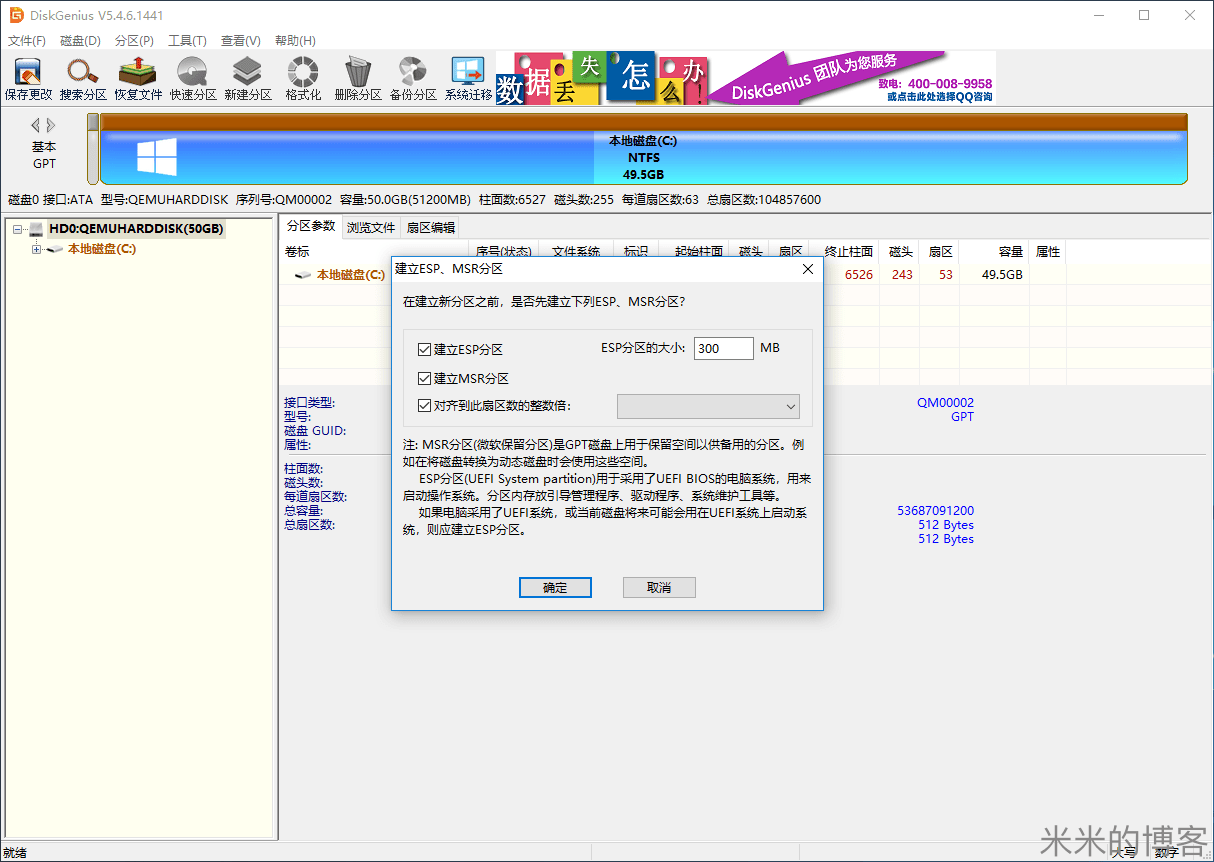The height and width of the screenshot is (862, 1214).
Task: Open the 工具(T) menu
Action: pyautogui.click(x=188, y=40)
